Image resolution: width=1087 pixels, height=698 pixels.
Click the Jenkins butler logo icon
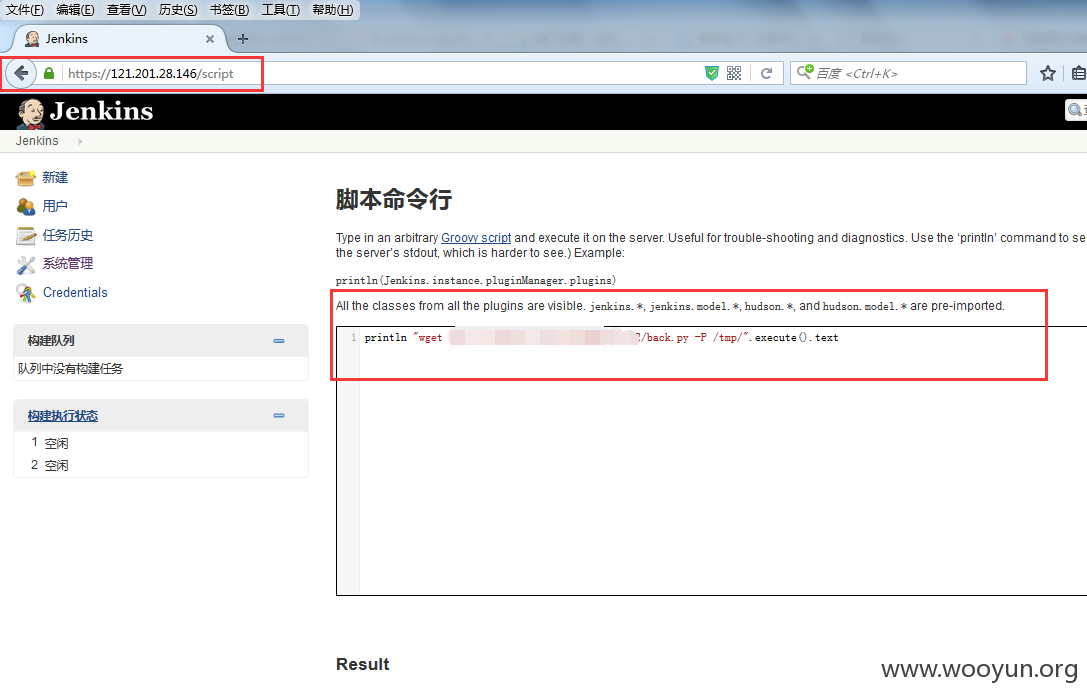click(x=31, y=113)
